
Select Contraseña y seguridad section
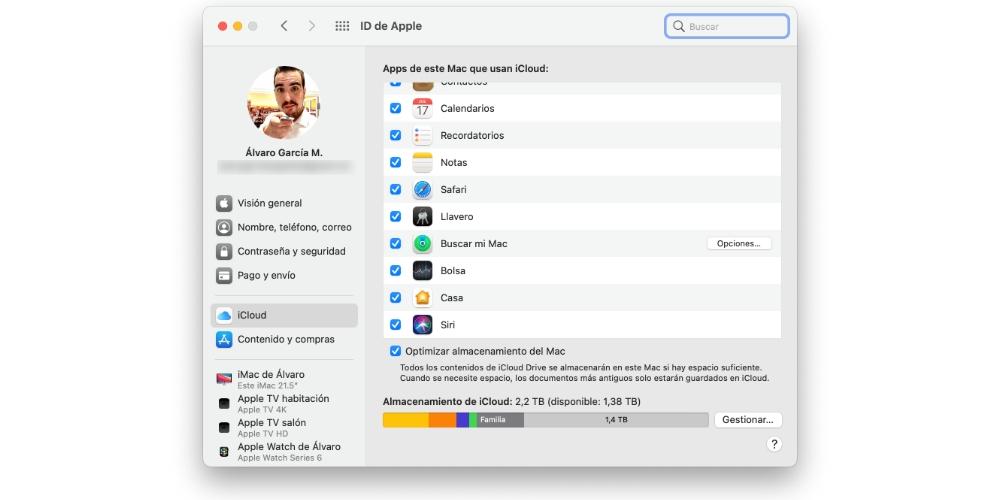pyautogui.click(x=291, y=251)
